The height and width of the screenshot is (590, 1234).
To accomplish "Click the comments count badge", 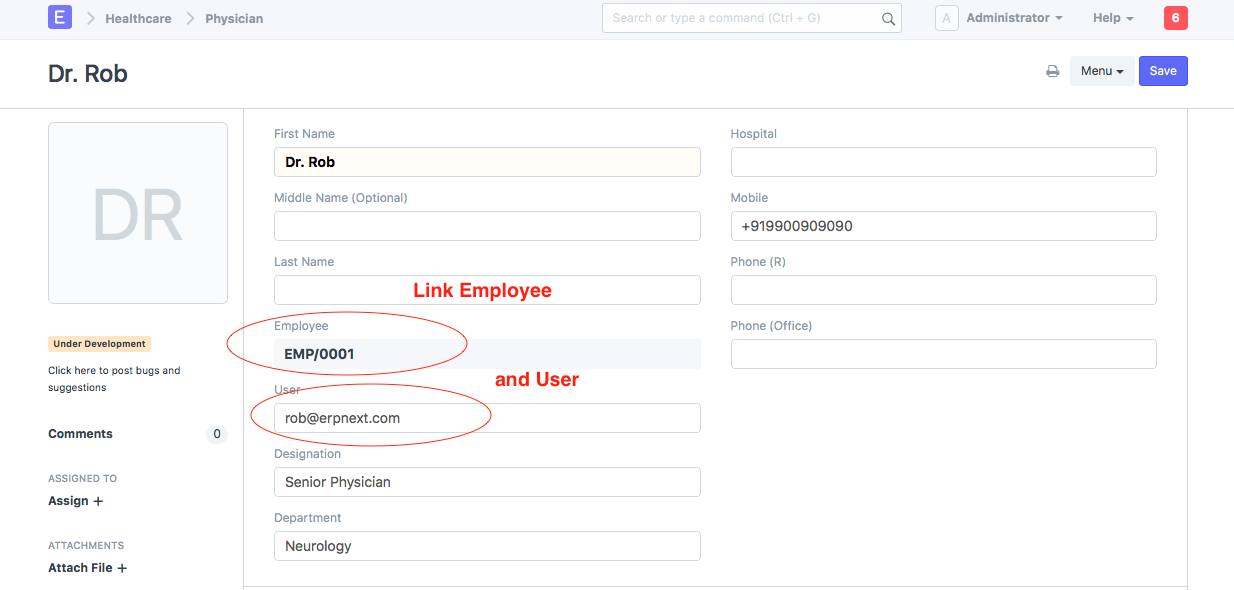I will [x=216, y=434].
